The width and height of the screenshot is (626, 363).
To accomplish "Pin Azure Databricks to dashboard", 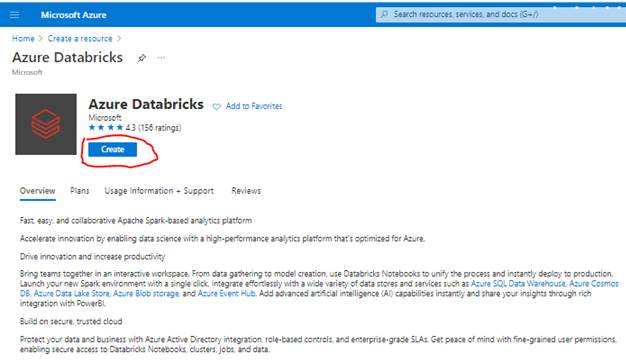I will [x=141, y=58].
